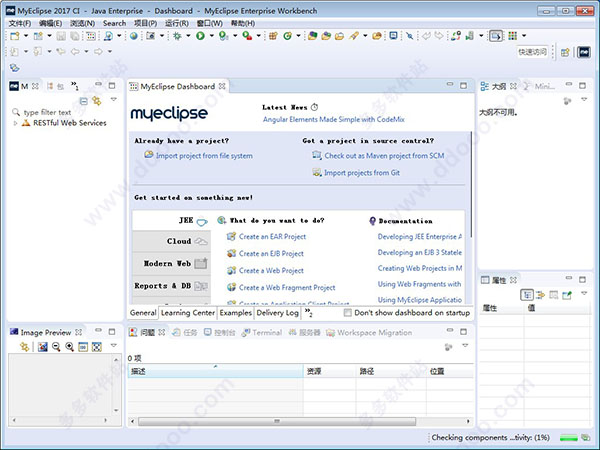
Task: Click the 快速访问 quick access field
Action: (x=533, y=52)
